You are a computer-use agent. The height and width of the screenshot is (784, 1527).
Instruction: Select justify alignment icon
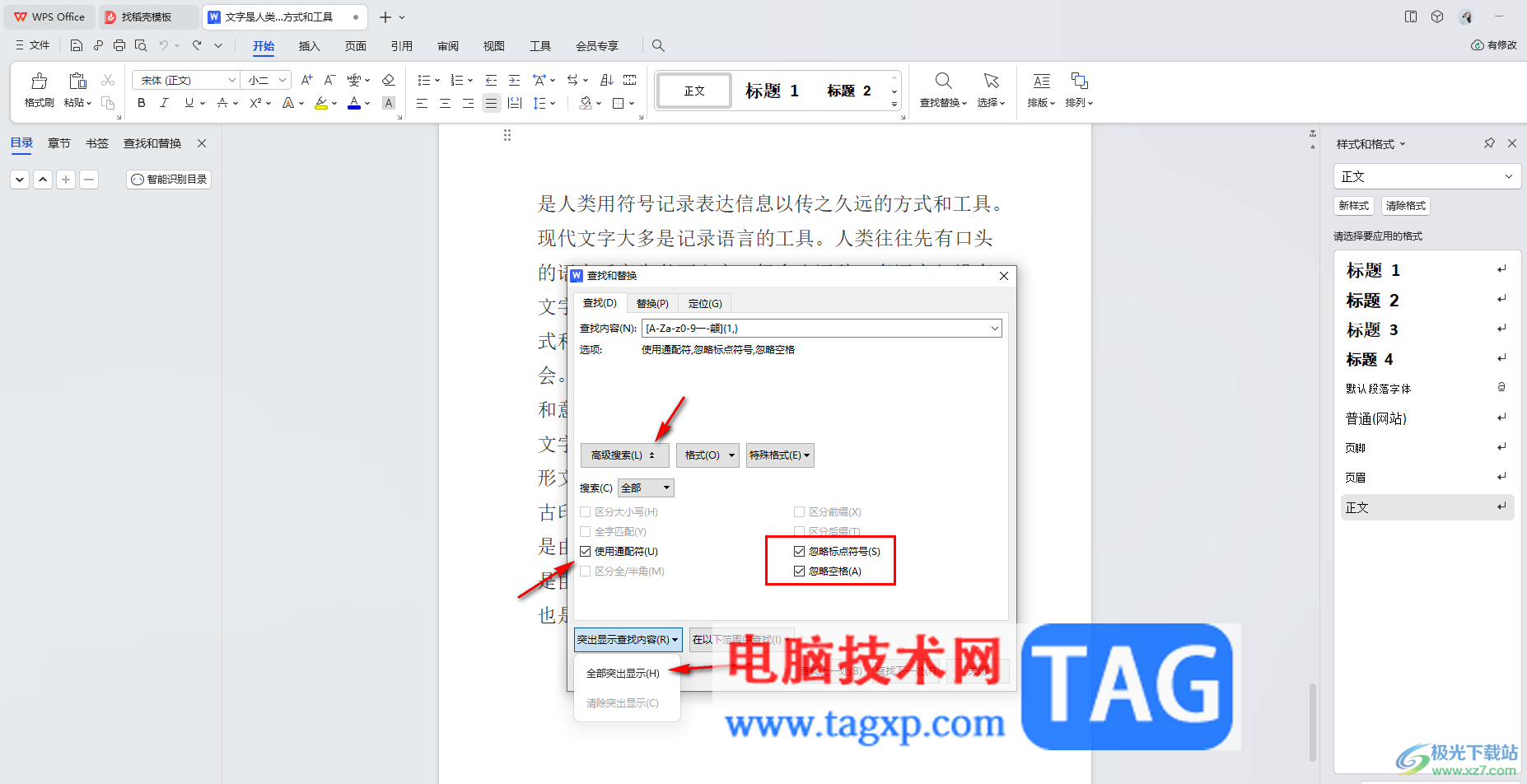491,103
